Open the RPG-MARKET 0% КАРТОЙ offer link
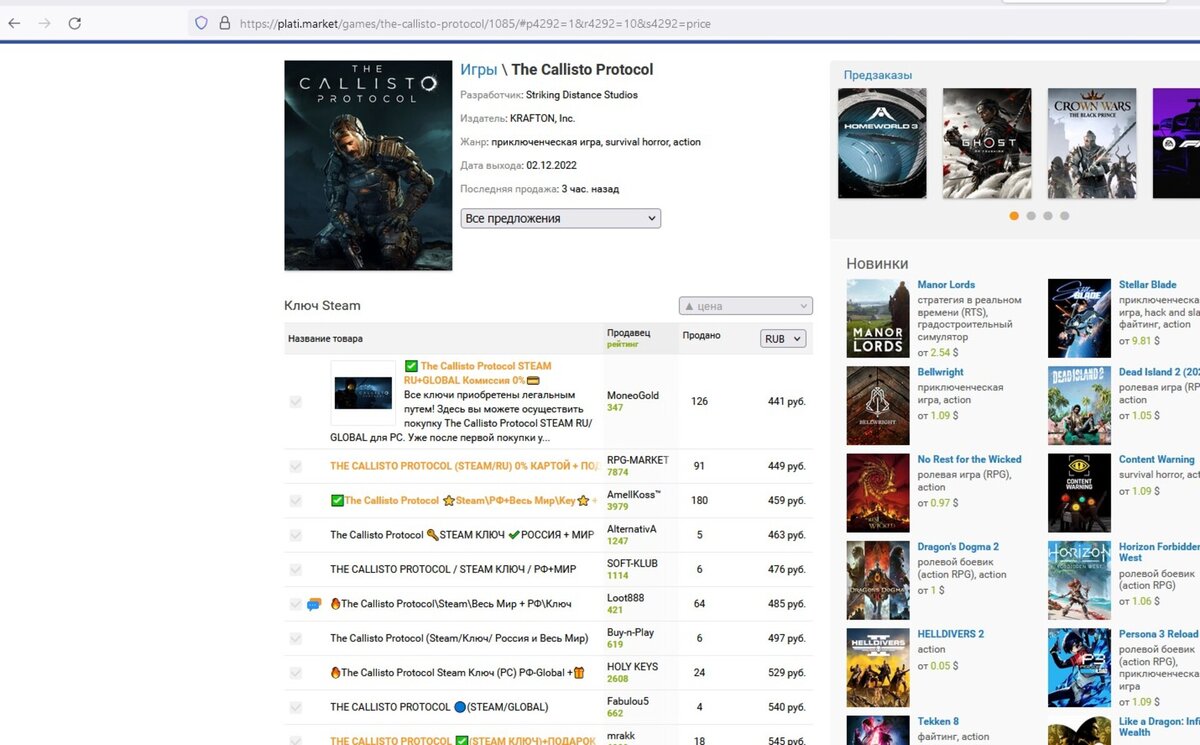 pyautogui.click(x=464, y=466)
